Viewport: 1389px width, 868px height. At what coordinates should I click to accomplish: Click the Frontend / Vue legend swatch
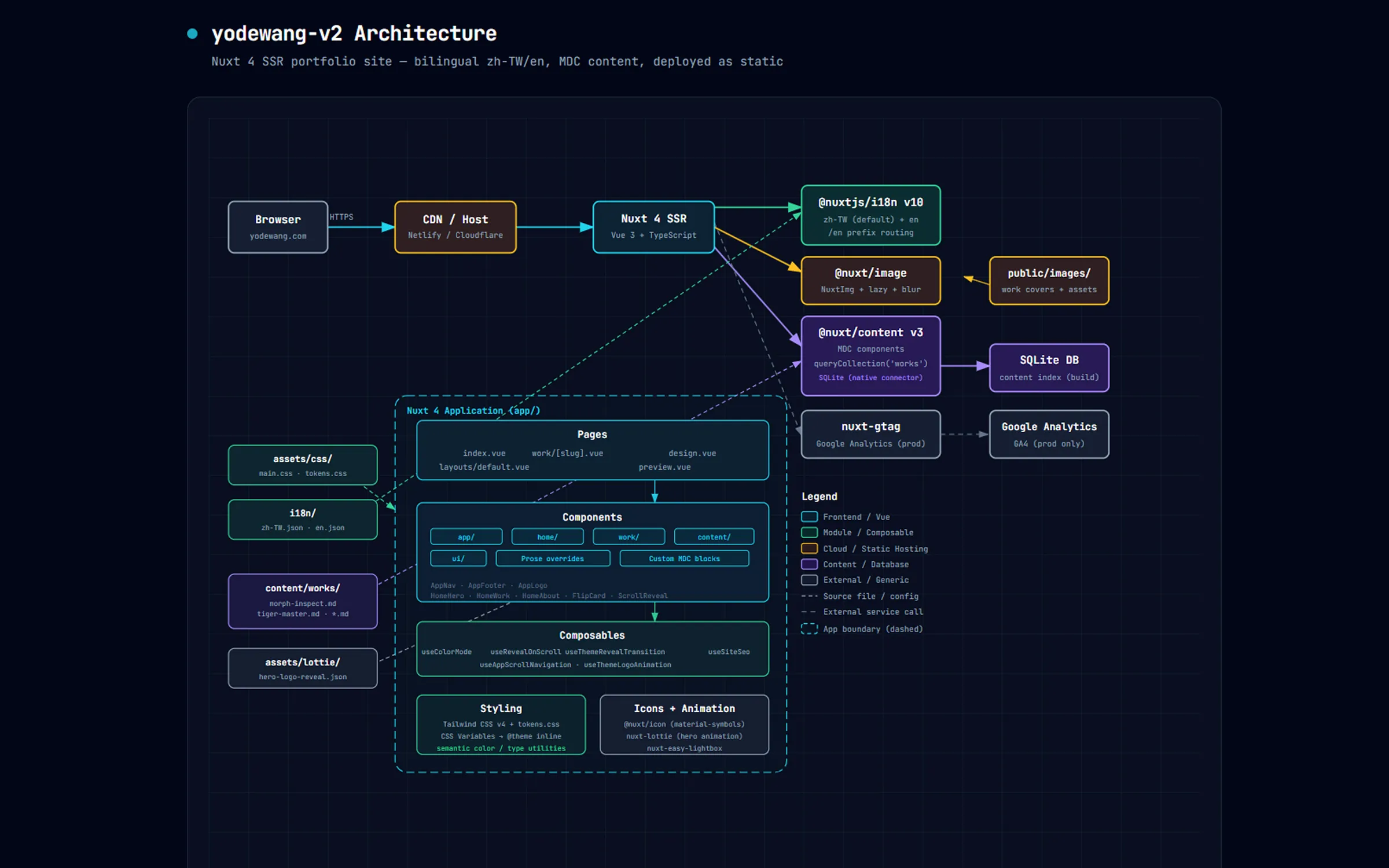[809, 517]
